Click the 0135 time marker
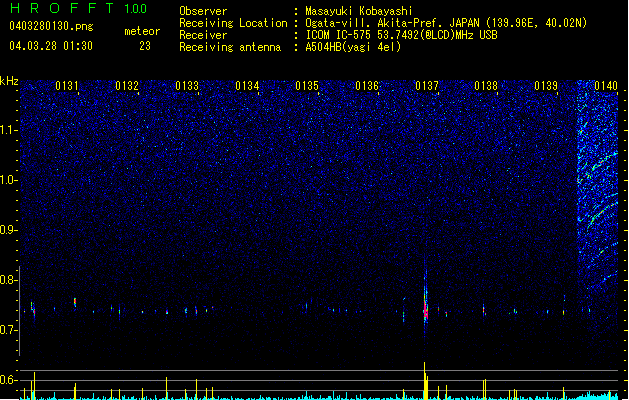Image resolution: width=629 pixels, height=400 pixels. click(x=307, y=86)
